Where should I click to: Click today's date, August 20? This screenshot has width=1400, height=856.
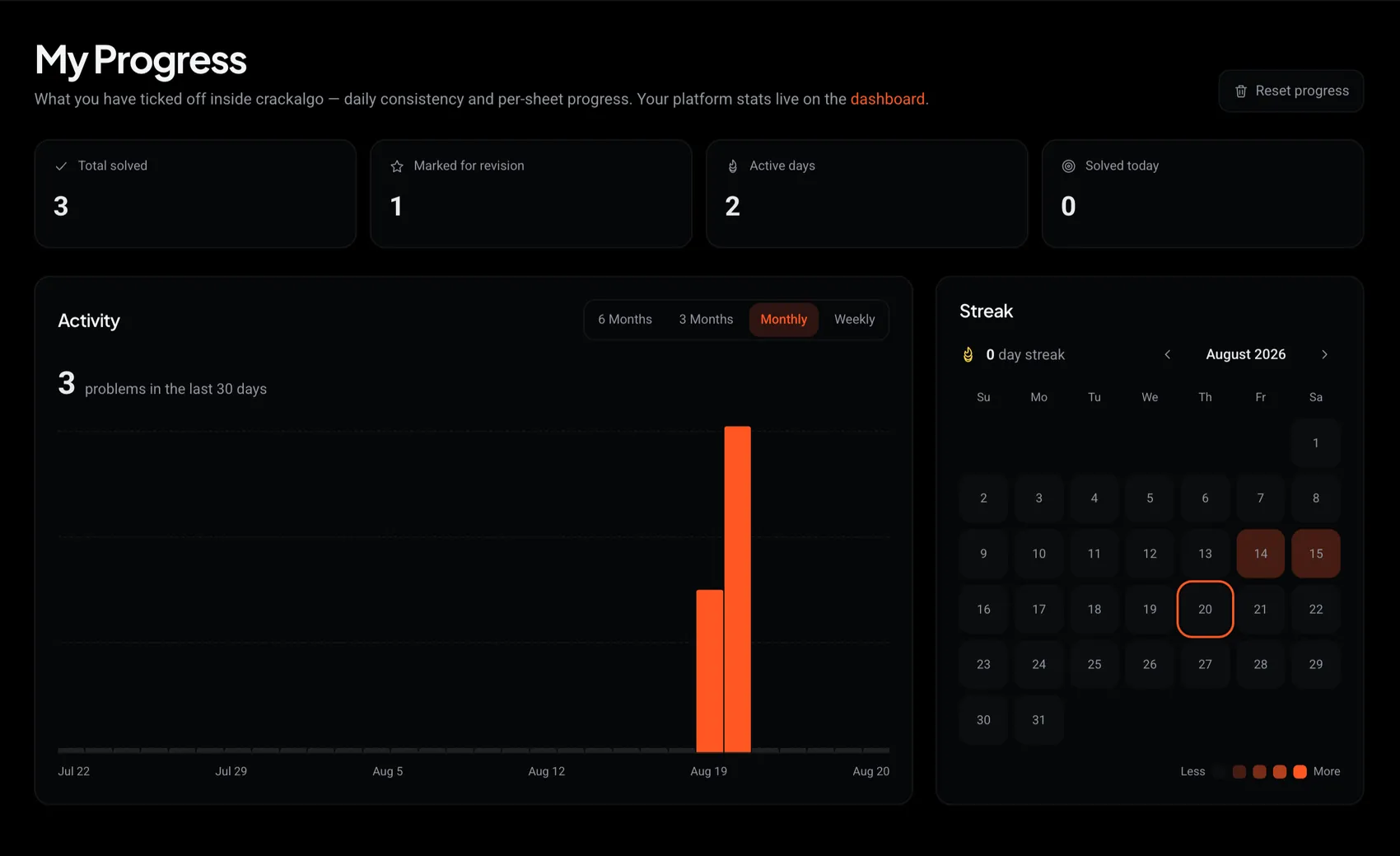pos(1205,609)
